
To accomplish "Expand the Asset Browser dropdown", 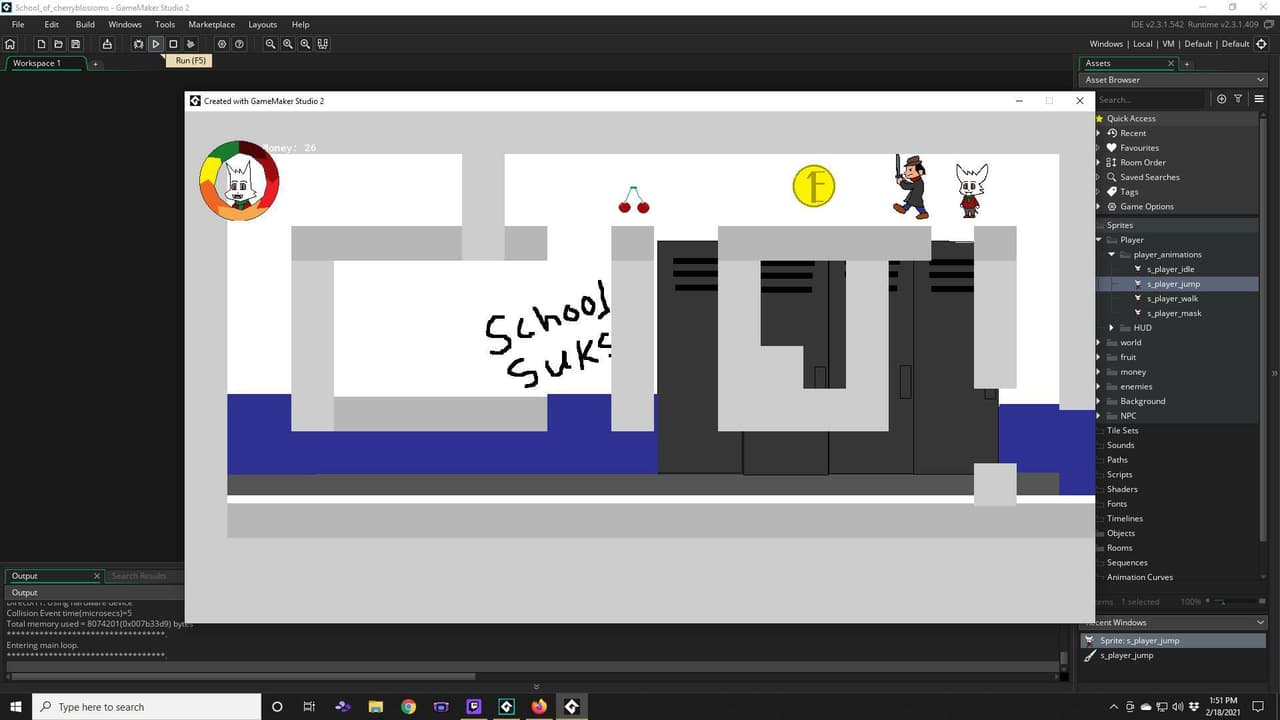I will (x=1260, y=80).
